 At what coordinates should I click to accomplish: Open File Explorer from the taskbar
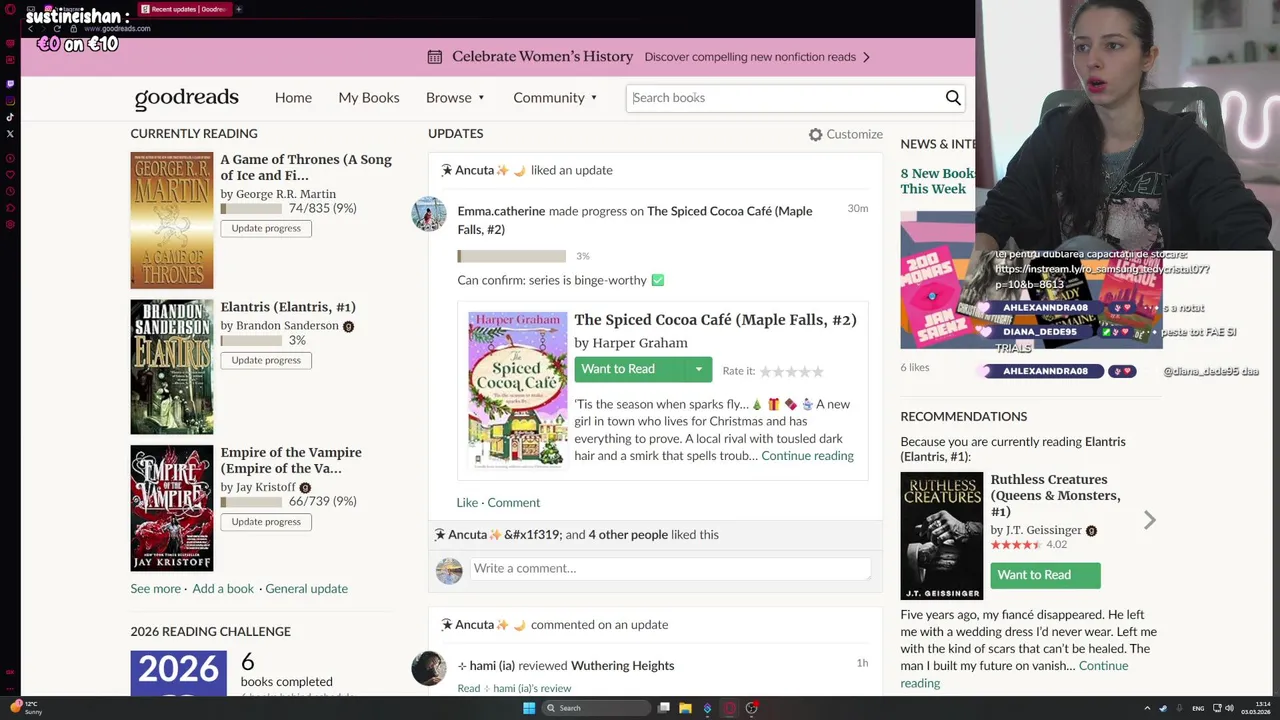[x=685, y=708]
